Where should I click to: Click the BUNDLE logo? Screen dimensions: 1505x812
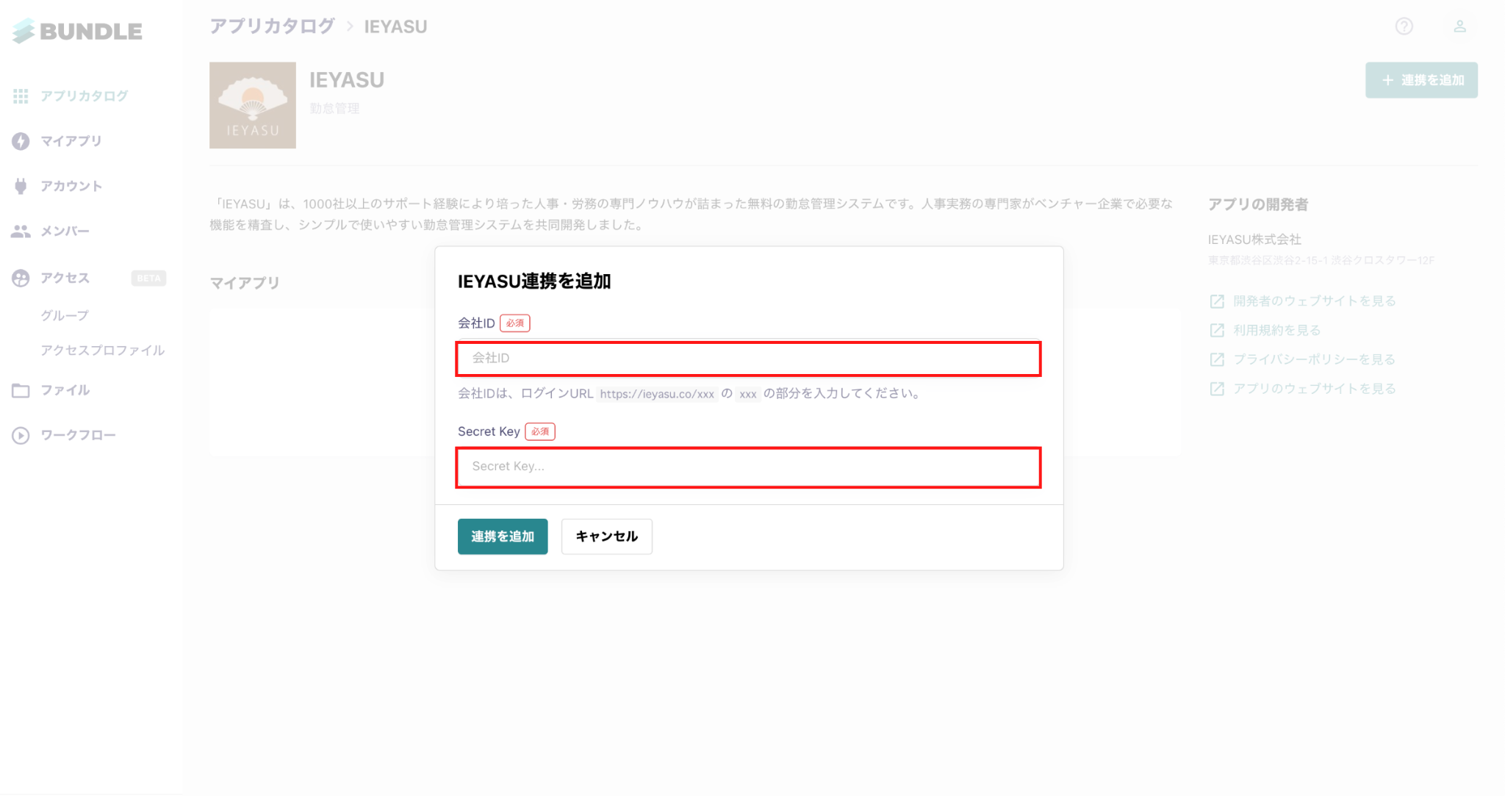coord(77,31)
